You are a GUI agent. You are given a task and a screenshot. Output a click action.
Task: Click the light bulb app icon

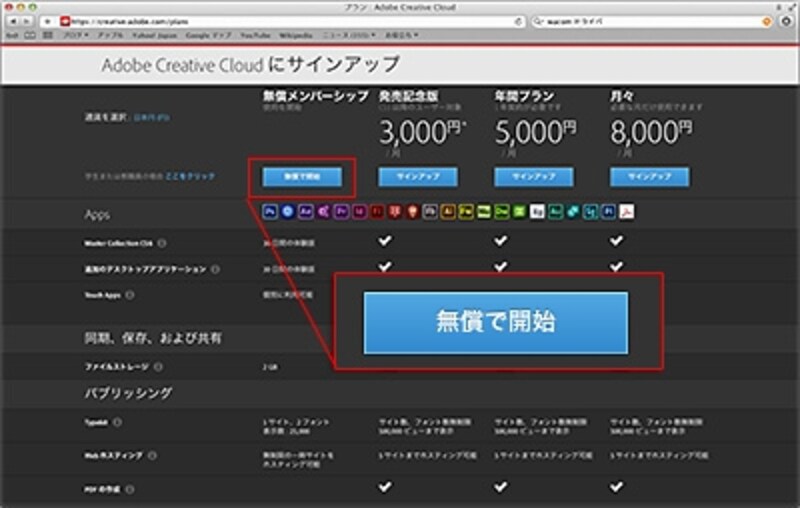pos(412,211)
